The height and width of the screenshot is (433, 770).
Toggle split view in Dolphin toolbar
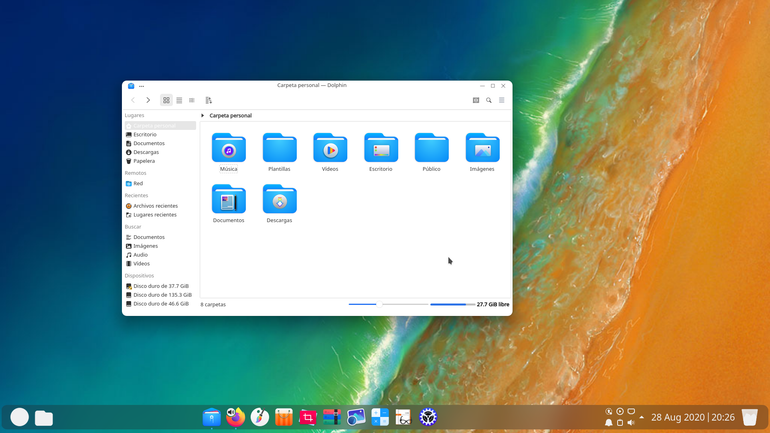(x=476, y=100)
